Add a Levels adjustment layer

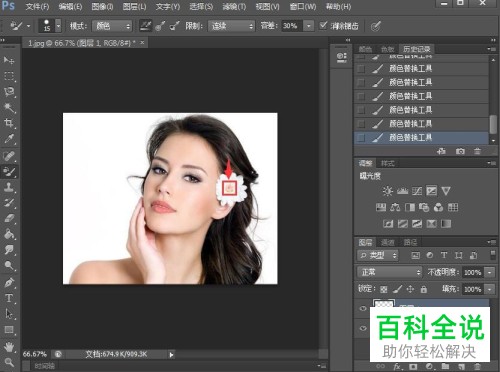click(x=402, y=191)
